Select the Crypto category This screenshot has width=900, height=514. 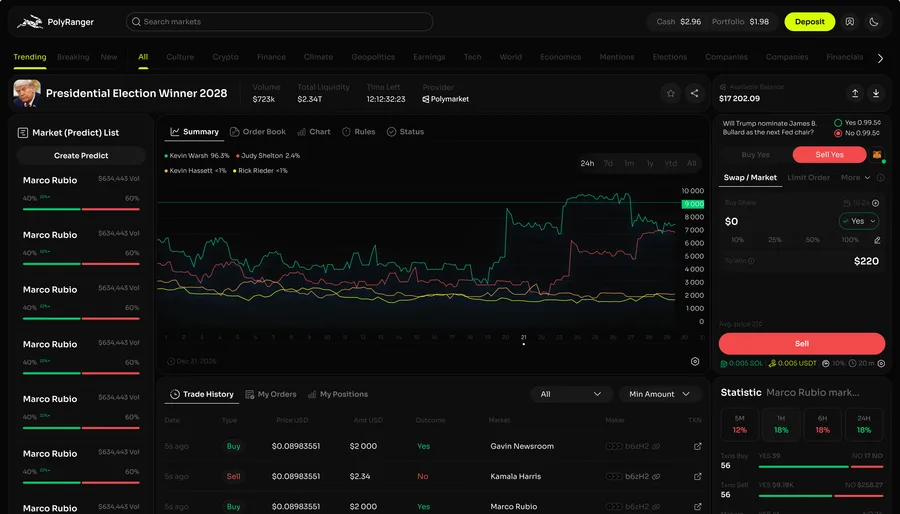tap(225, 57)
